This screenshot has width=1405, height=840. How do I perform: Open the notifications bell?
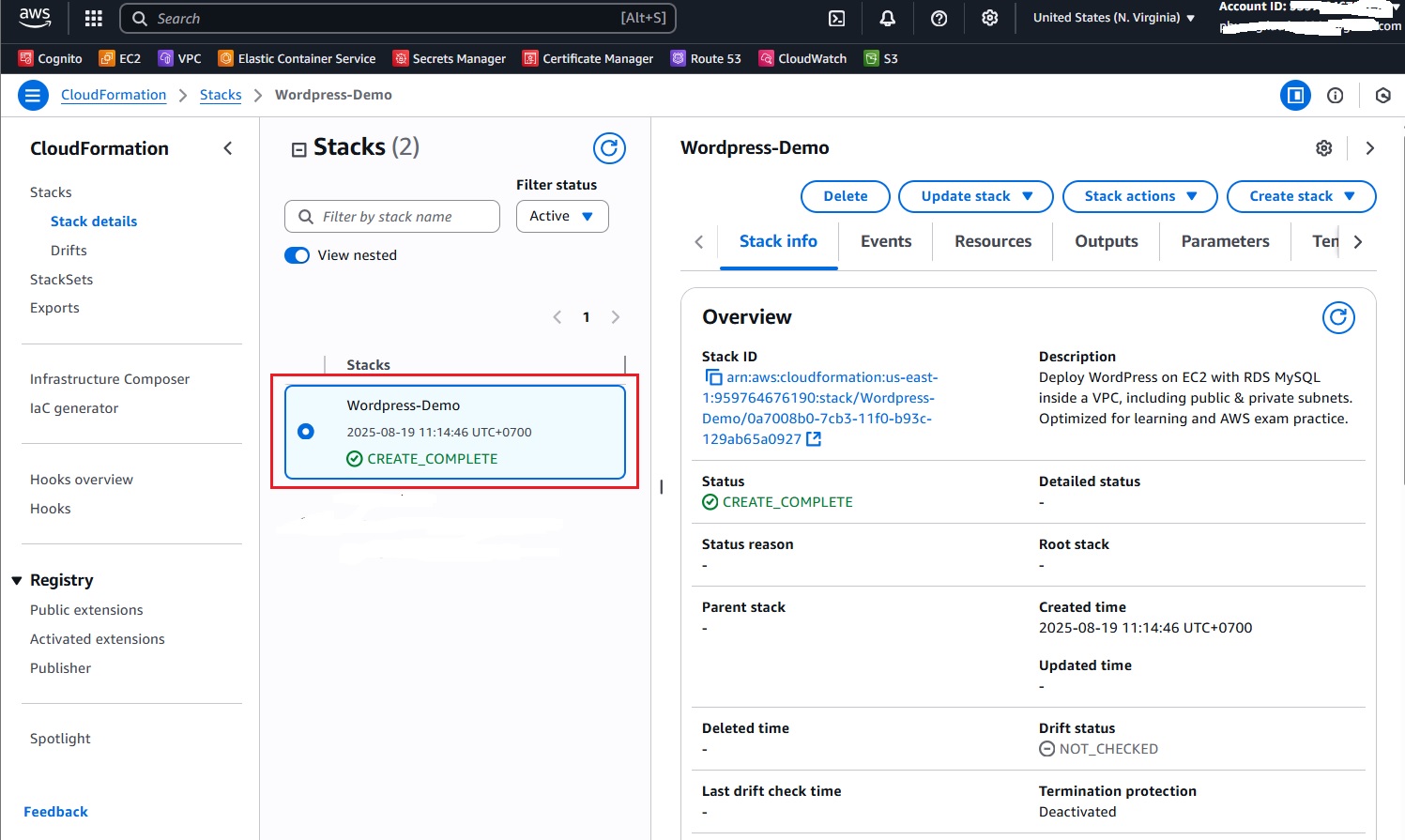(x=887, y=19)
